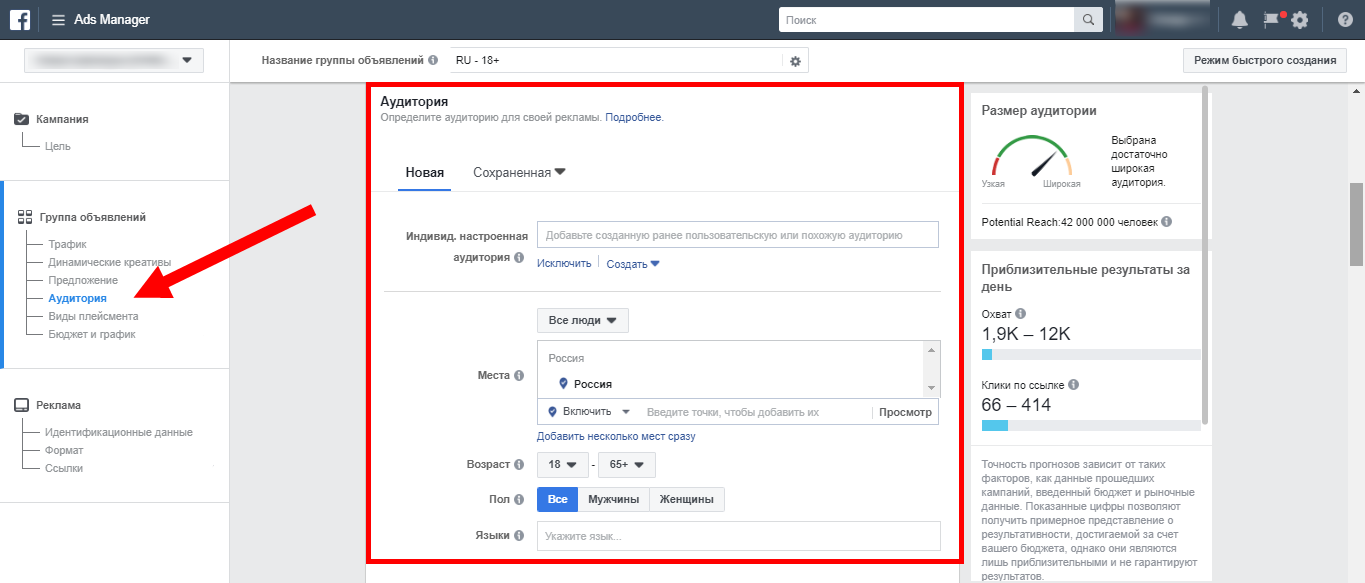Click the search magnifier button
This screenshot has height=583, width=1365.
[1088, 20]
